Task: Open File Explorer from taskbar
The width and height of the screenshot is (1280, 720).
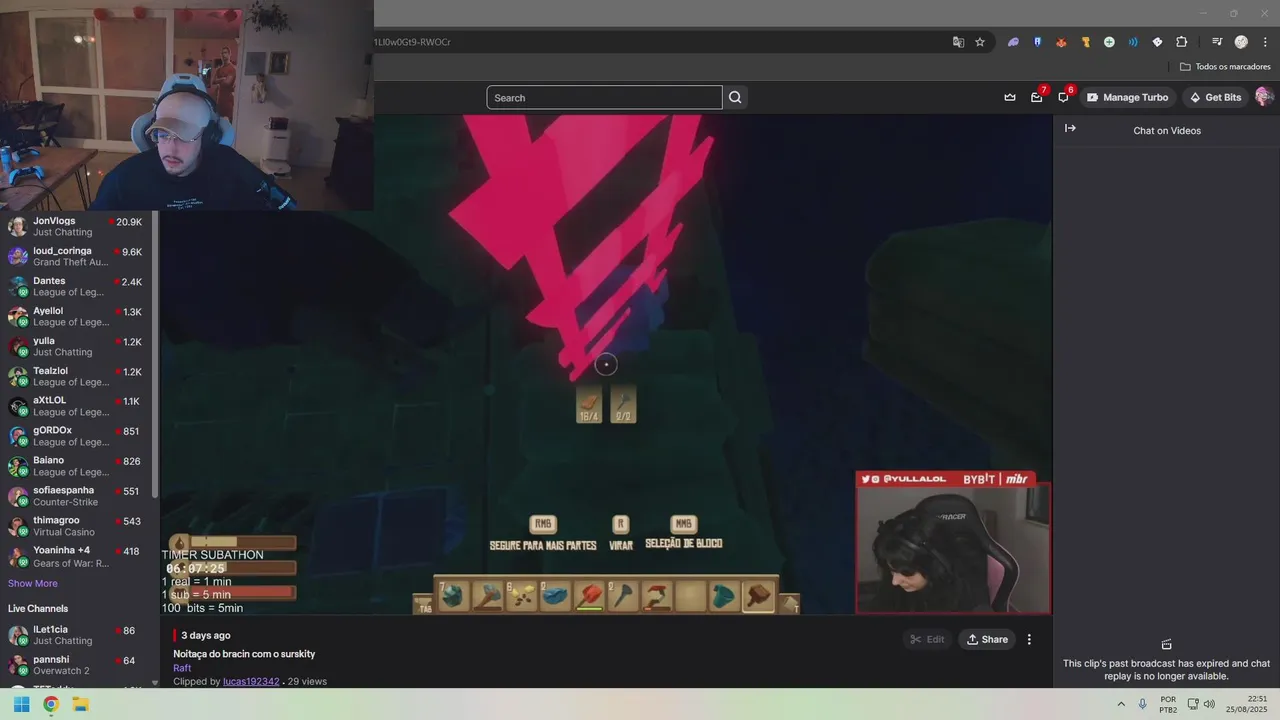Action: point(81,704)
